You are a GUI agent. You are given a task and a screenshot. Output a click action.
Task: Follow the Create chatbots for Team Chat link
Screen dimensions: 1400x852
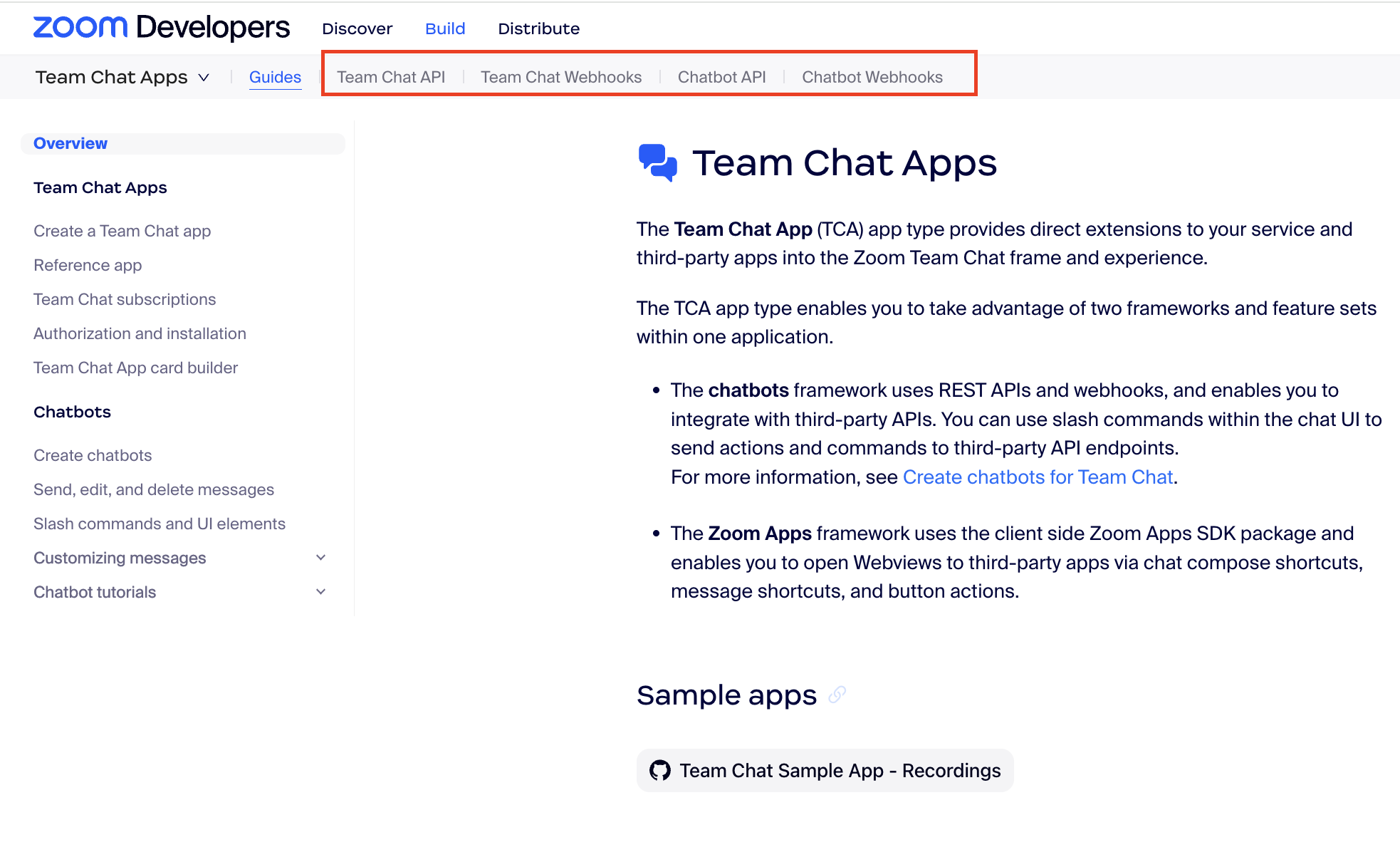[1038, 477]
